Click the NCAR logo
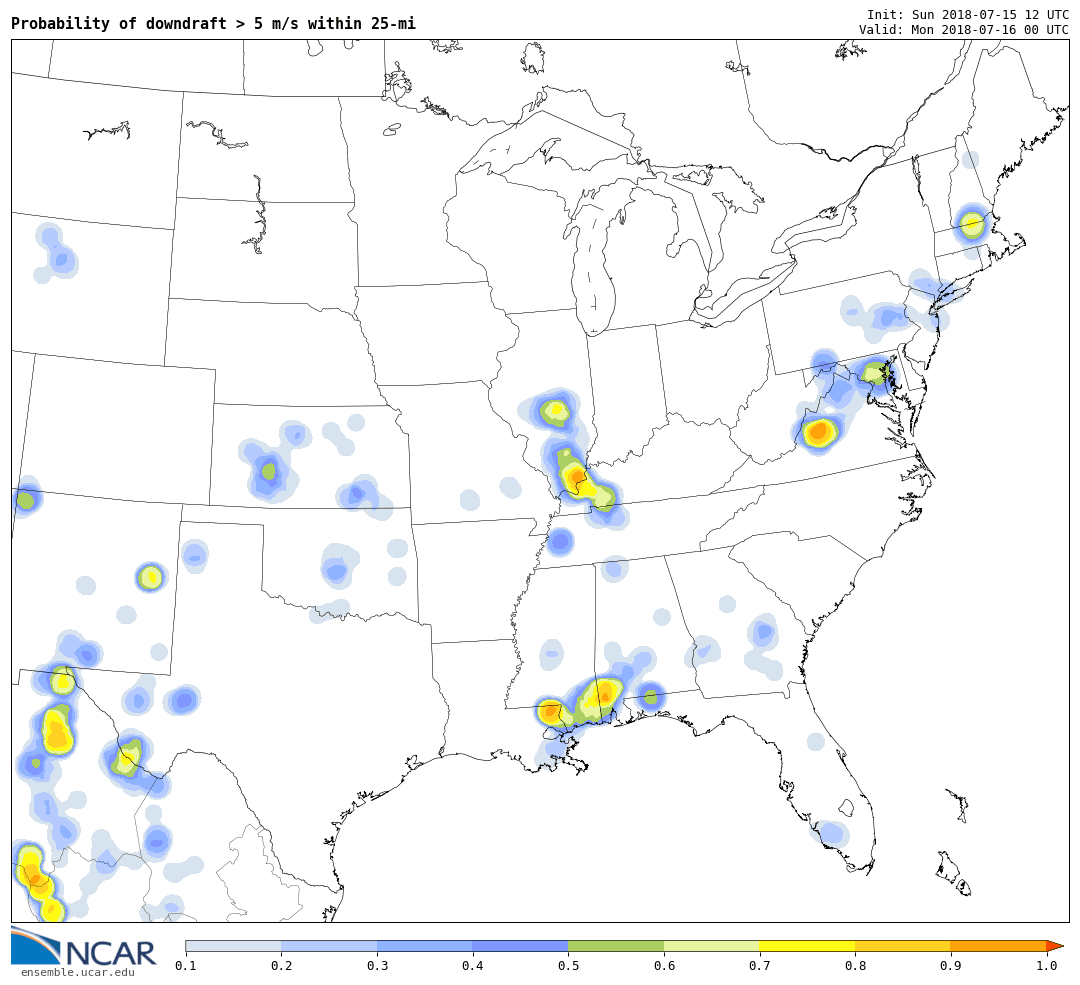Screen dimensions: 1080x985 tap(84, 948)
